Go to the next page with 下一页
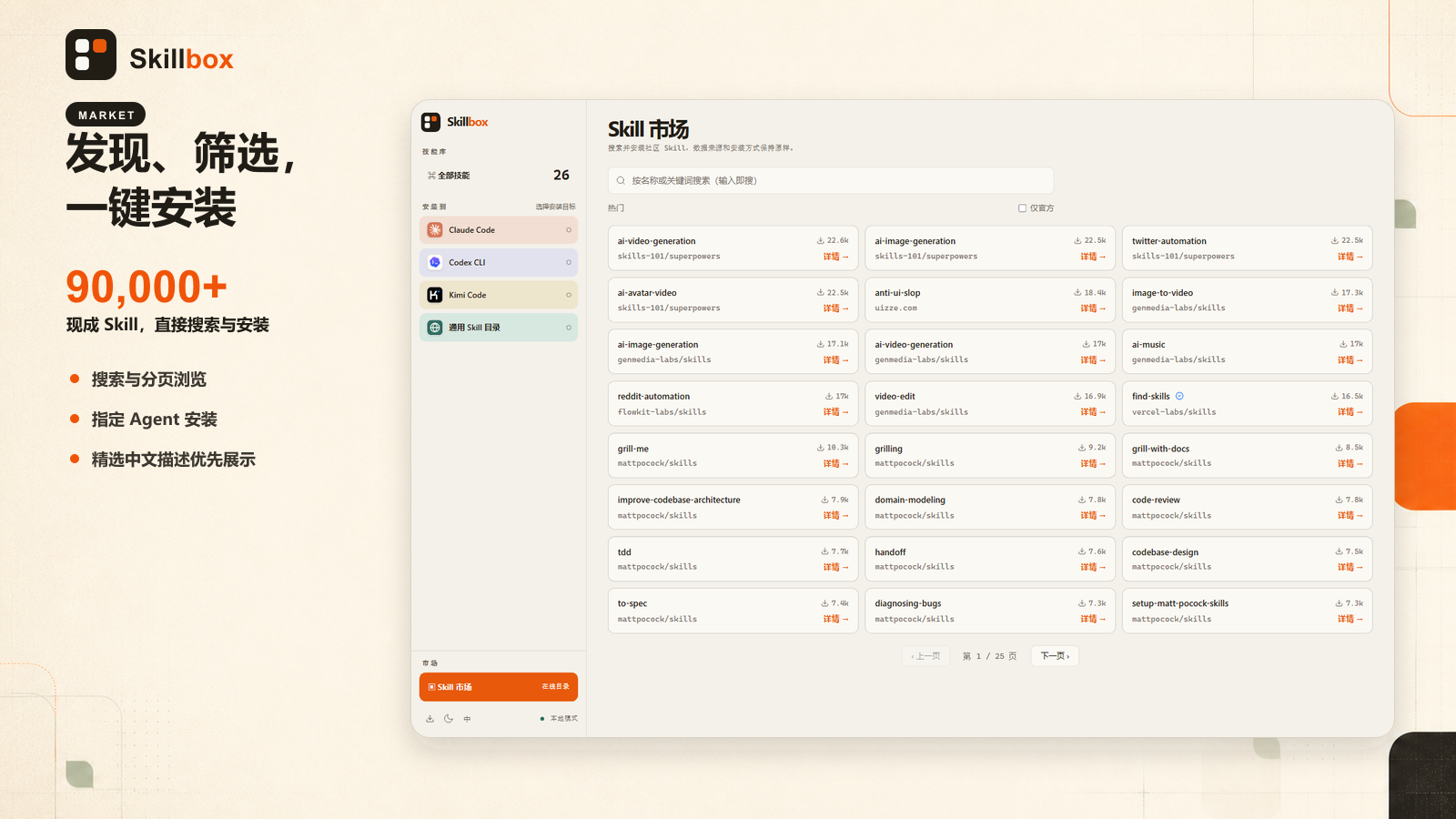 (1055, 656)
